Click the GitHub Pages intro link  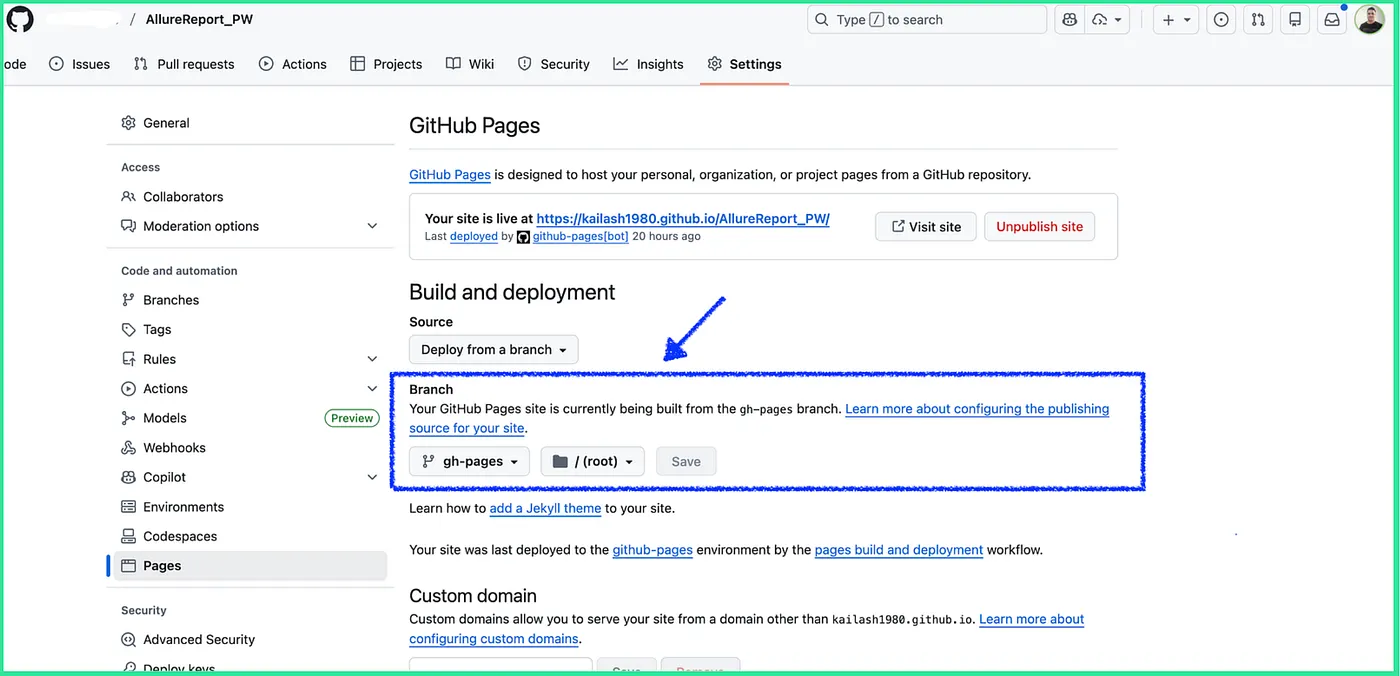pos(450,174)
